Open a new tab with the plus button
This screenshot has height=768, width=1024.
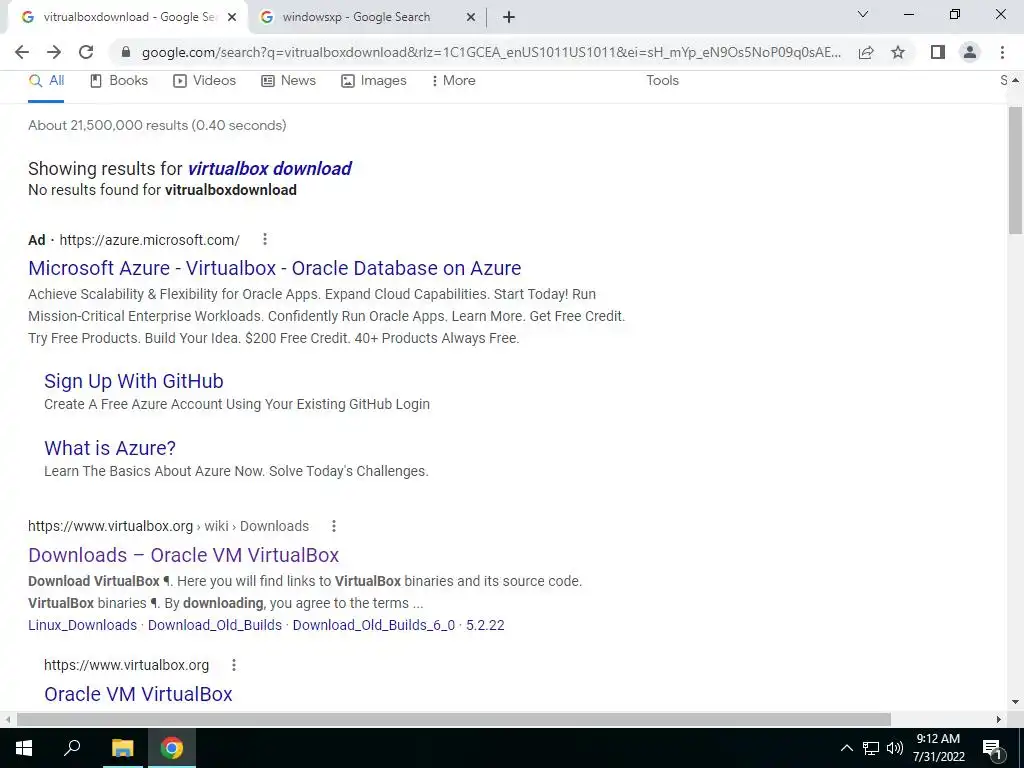[509, 18]
